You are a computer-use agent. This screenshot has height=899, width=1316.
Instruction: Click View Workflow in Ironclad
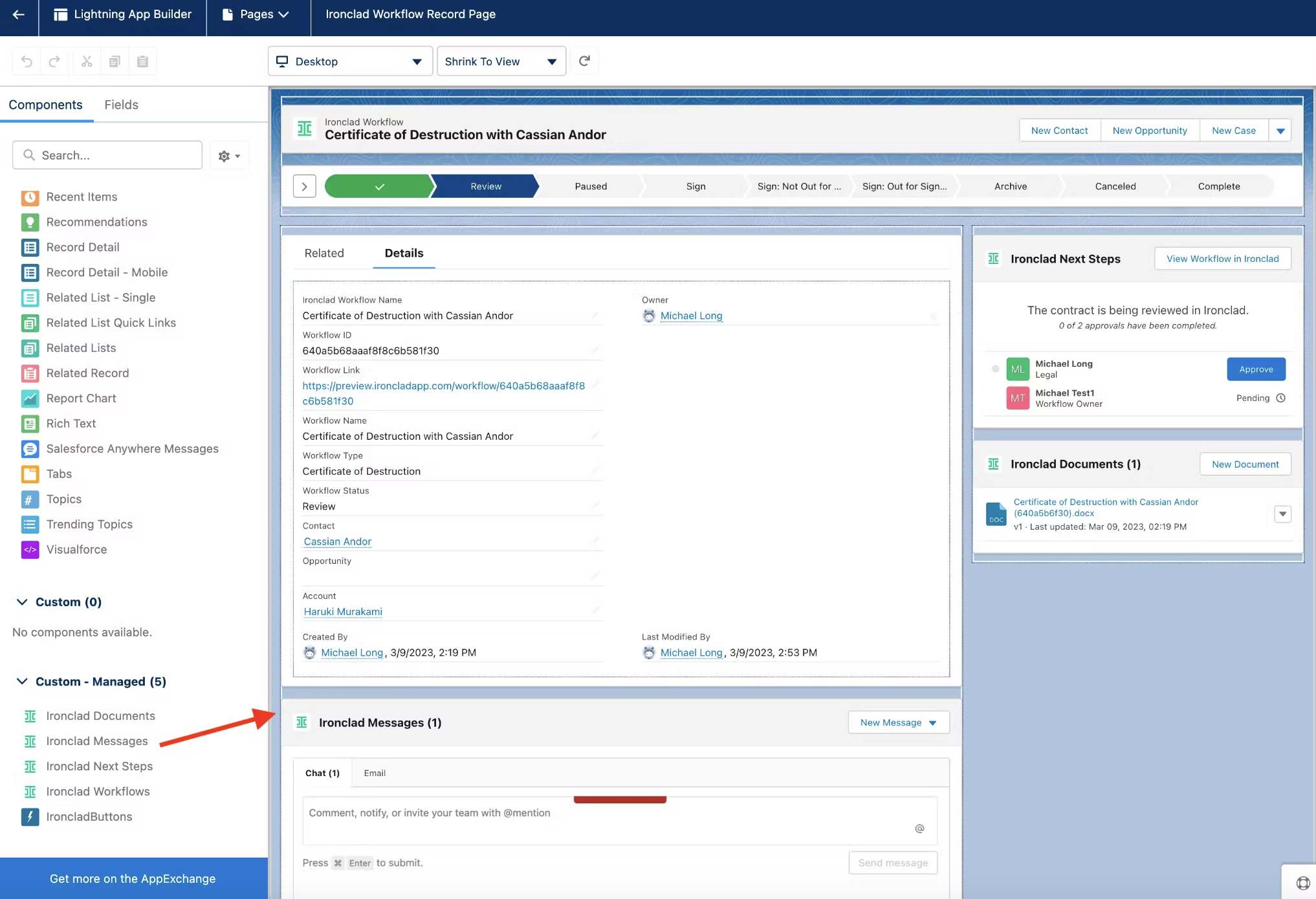pos(1223,259)
